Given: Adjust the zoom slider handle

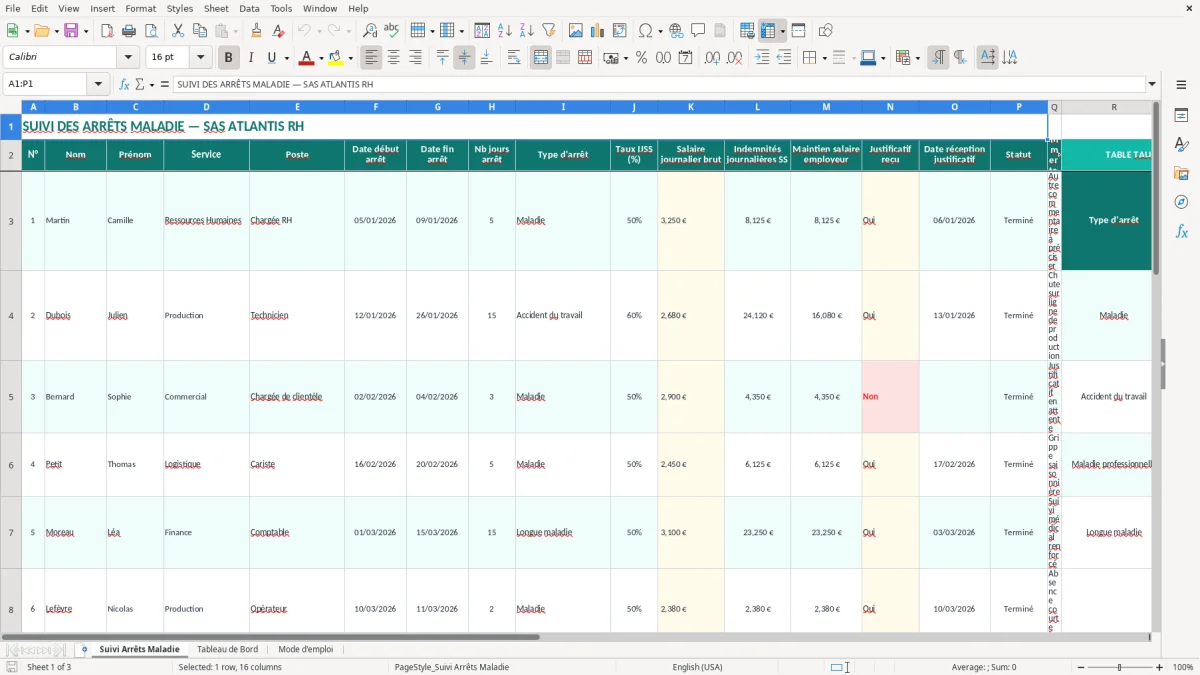Looking at the screenshot, I should pyautogui.click(x=1120, y=667).
